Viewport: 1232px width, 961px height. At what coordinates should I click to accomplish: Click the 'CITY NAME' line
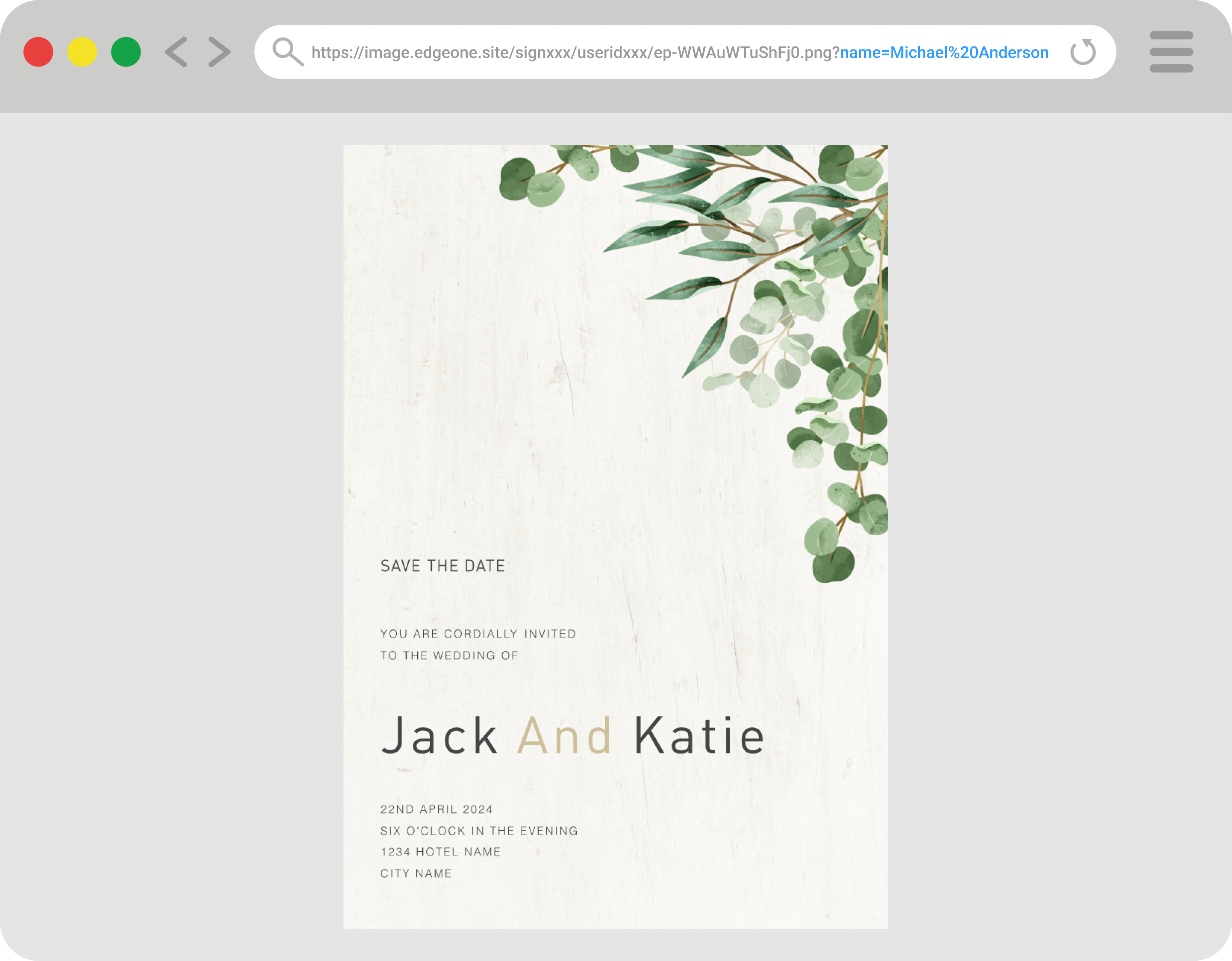(416, 874)
